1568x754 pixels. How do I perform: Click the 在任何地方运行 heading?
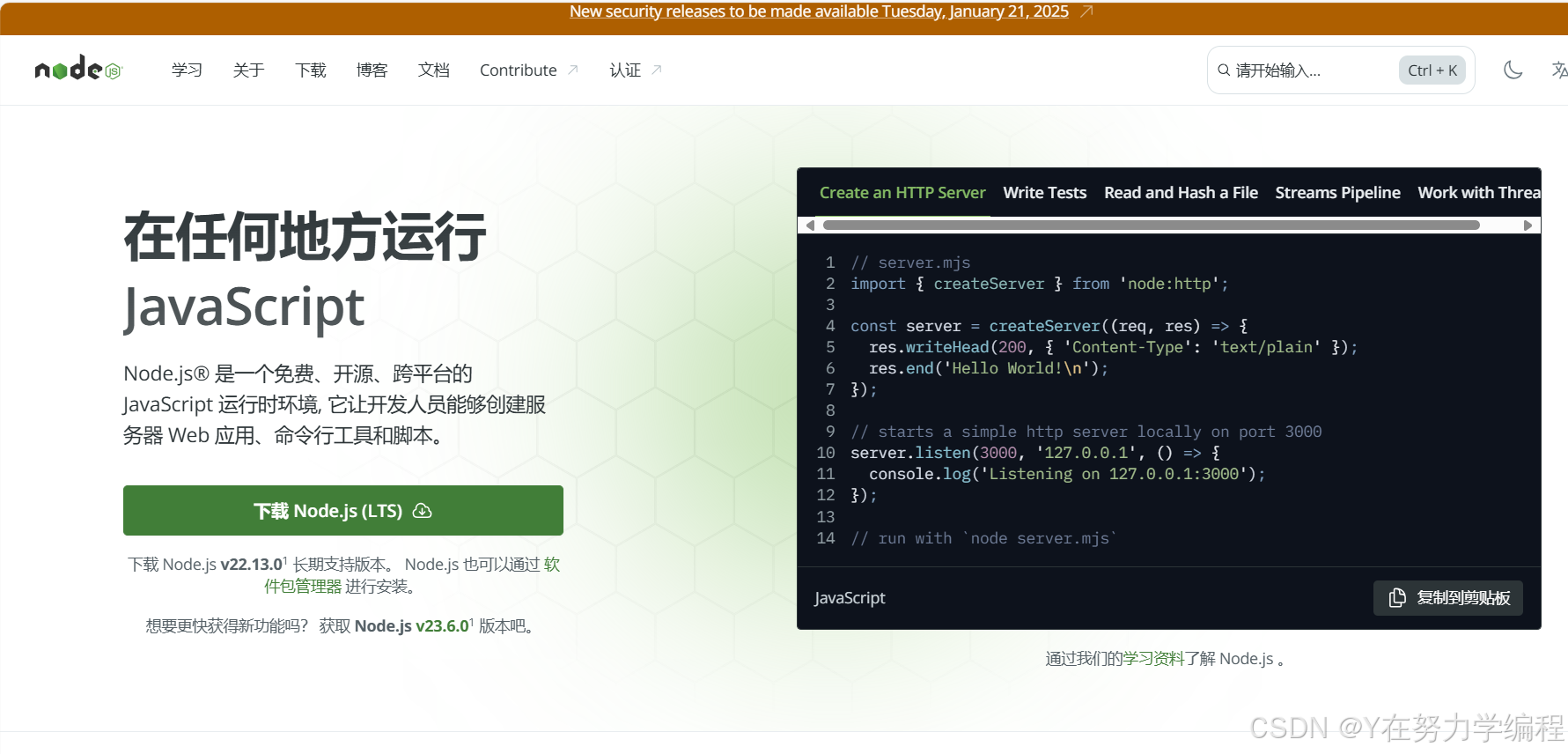coord(305,236)
